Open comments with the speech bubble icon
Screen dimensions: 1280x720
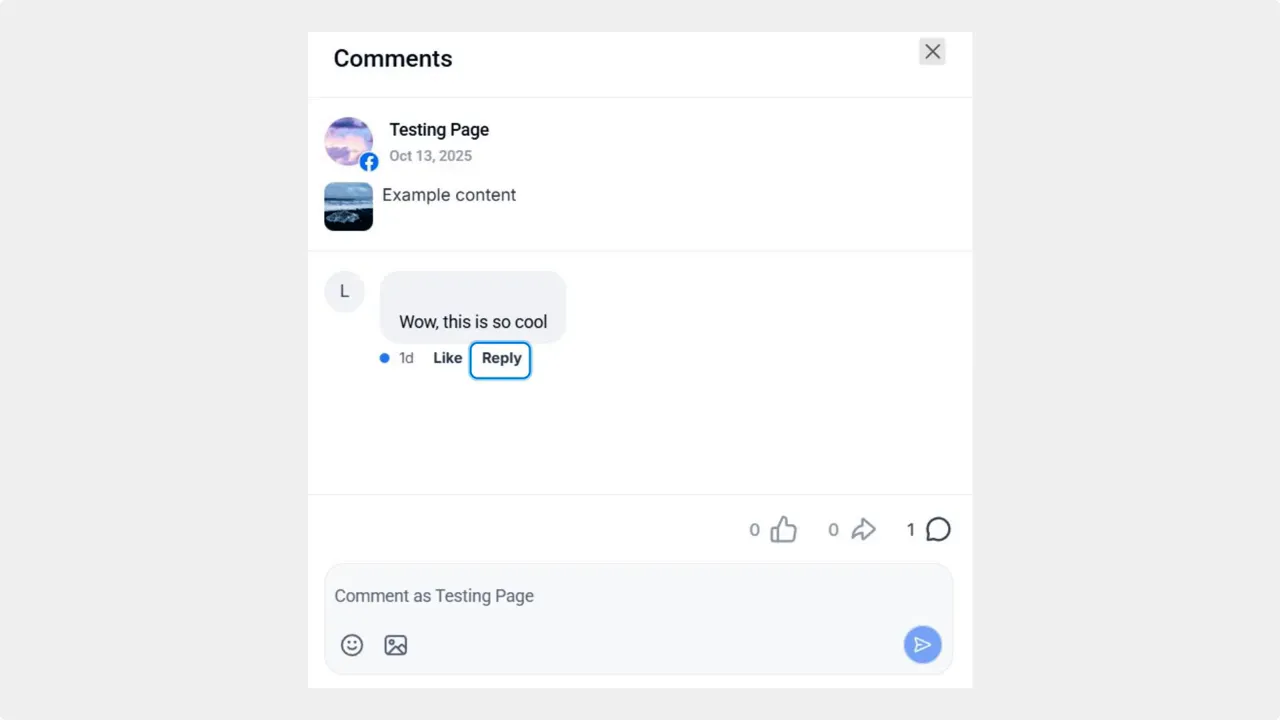coord(938,529)
